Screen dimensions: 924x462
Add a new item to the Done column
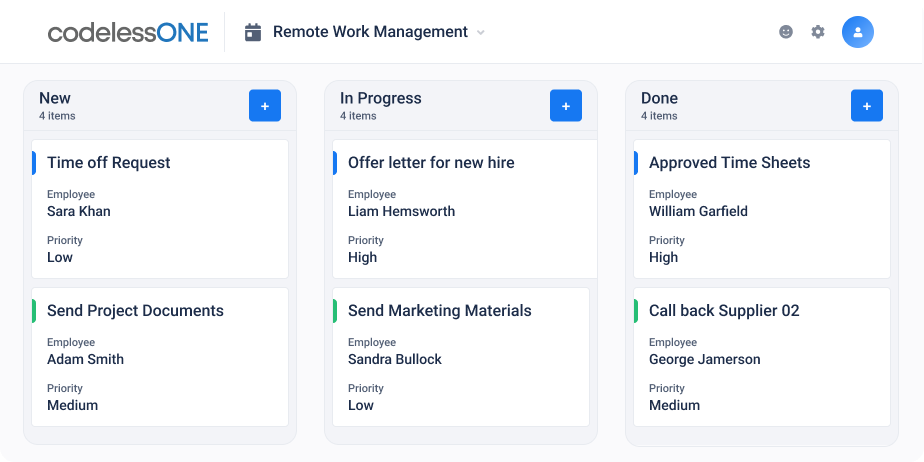867,106
